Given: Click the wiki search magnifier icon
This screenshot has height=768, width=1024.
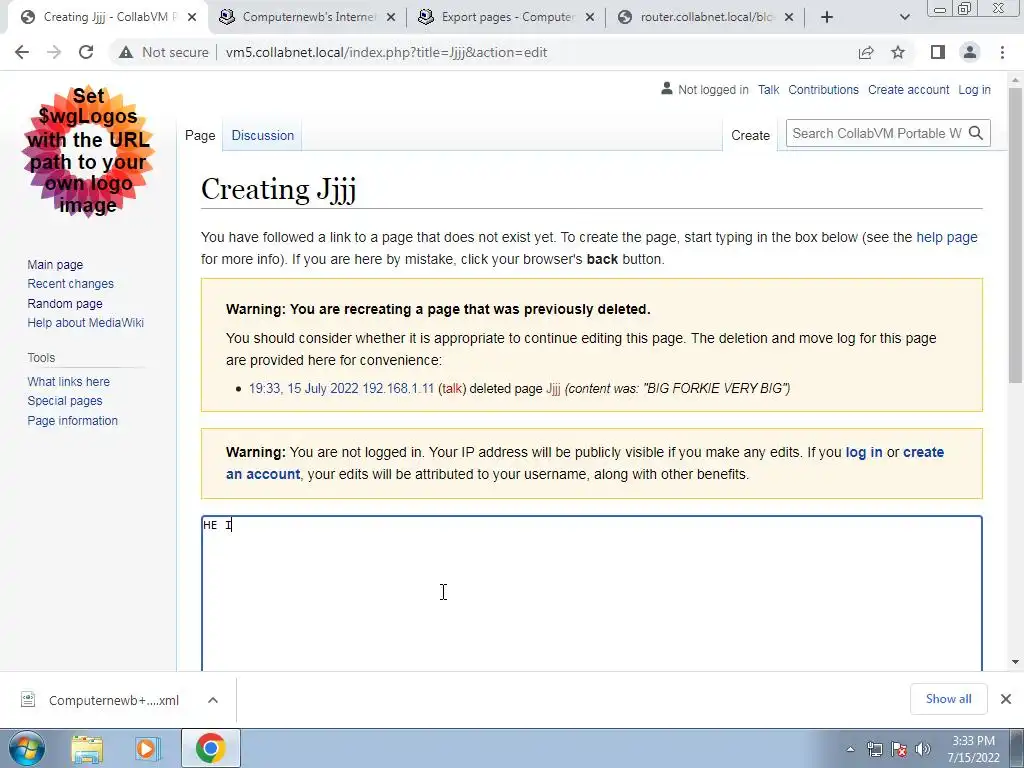Looking at the screenshot, I should (976, 133).
